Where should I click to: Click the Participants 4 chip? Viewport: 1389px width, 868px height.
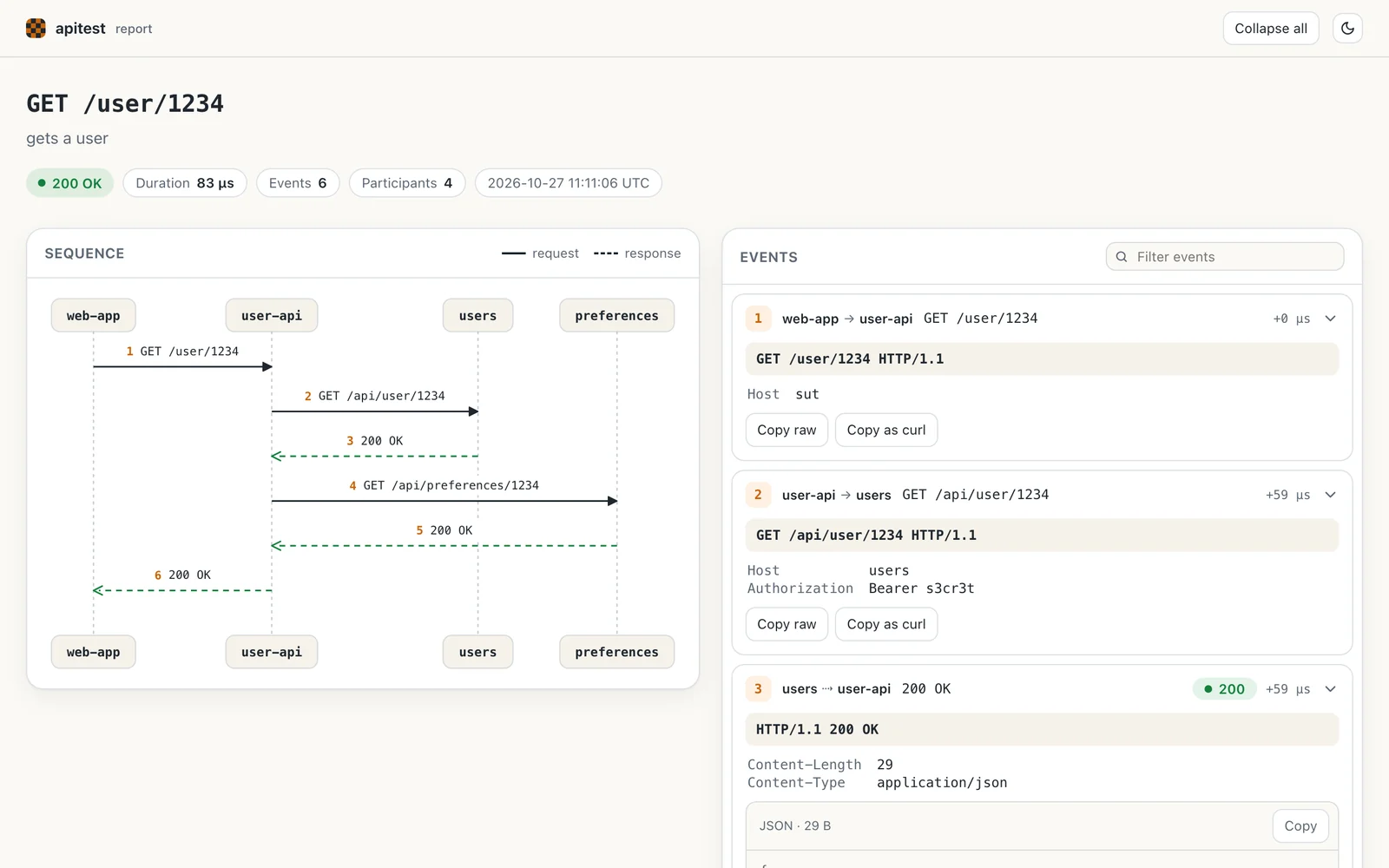(407, 183)
